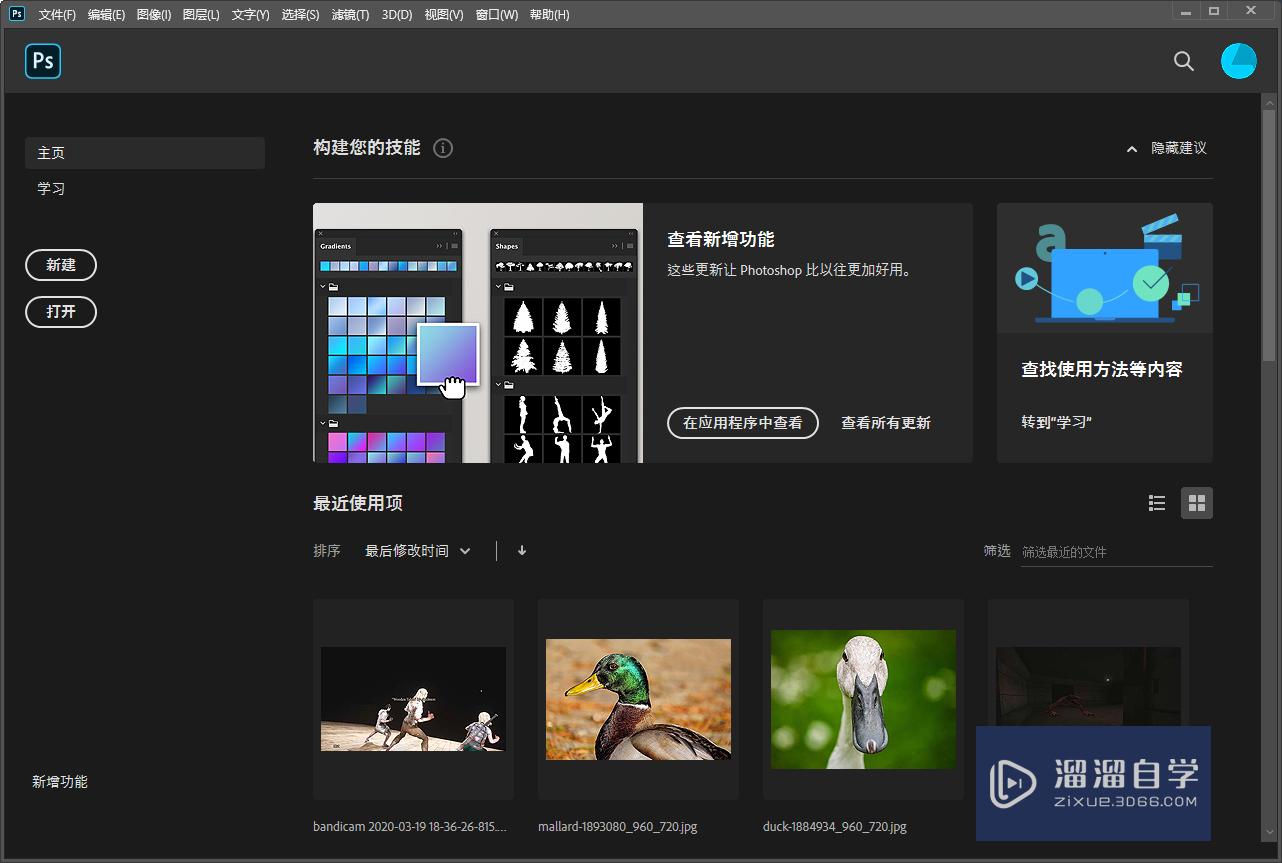The width and height of the screenshot is (1282, 863).
Task: Click the downward sort direction arrow
Action: [x=521, y=550]
